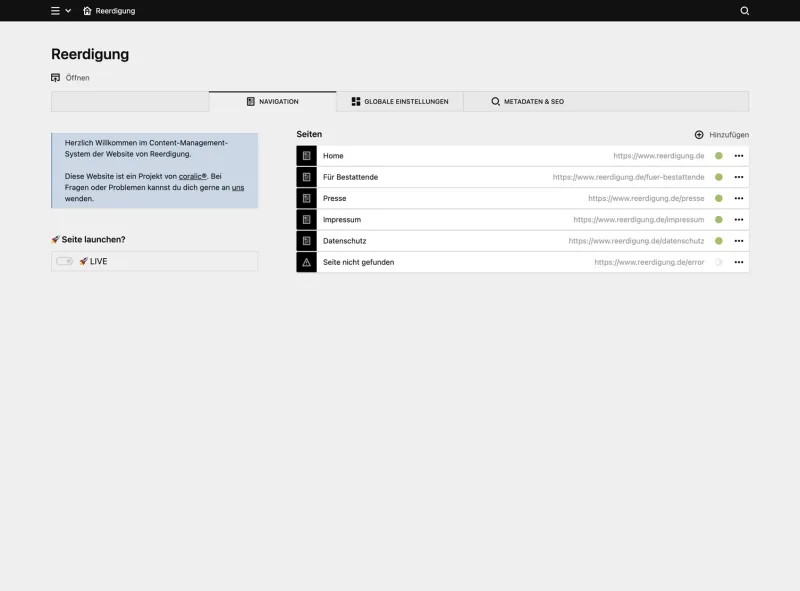Click the Navigation tab's document icon

point(250,101)
